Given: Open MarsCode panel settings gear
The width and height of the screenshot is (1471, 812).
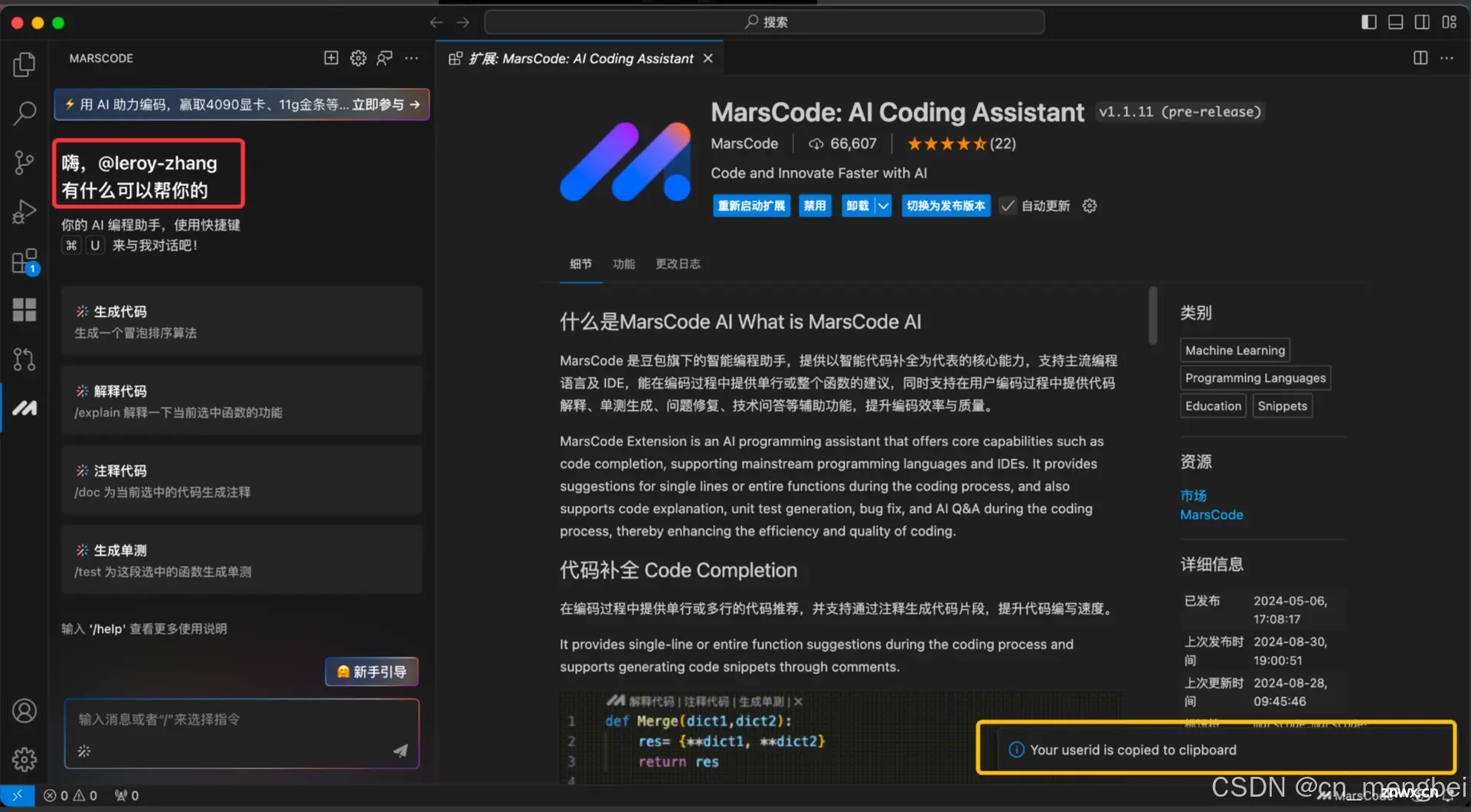Looking at the screenshot, I should click(358, 58).
